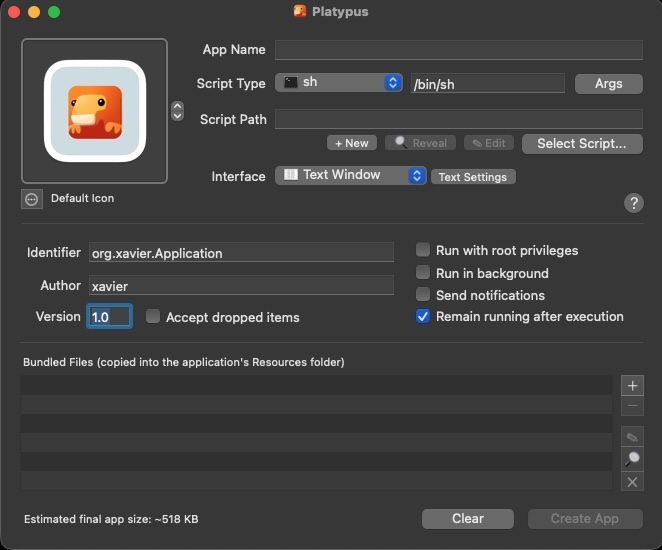Click the Select Script... button
This screenshot has height=550, width=662.
click(581, 143)
